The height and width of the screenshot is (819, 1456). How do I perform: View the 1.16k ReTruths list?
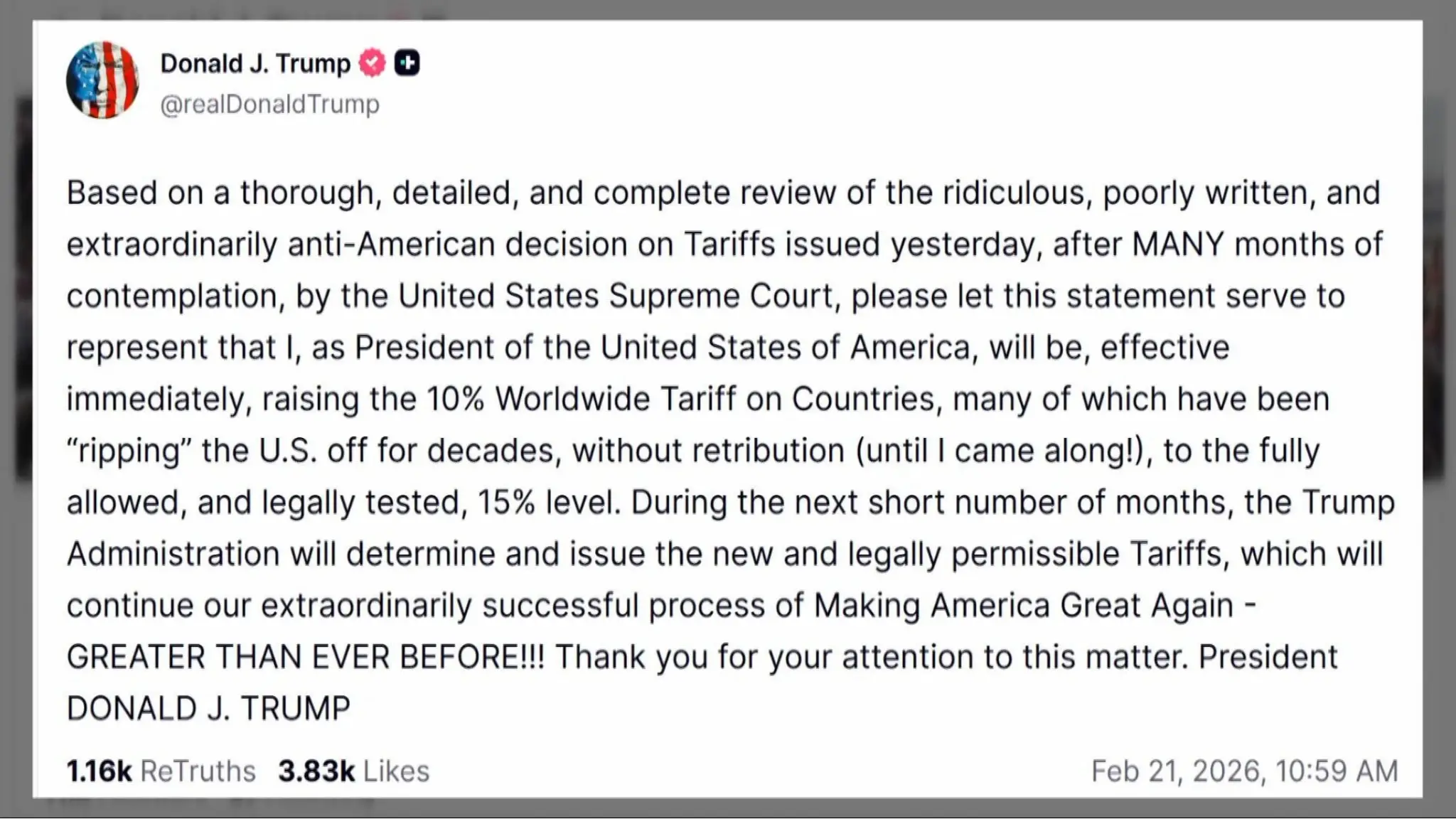click(x=161, y=771)
